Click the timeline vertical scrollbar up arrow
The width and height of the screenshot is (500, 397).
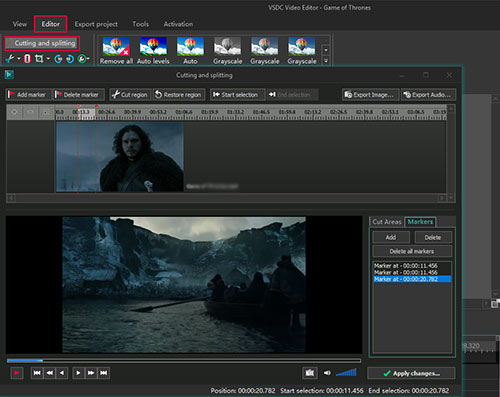451,108
